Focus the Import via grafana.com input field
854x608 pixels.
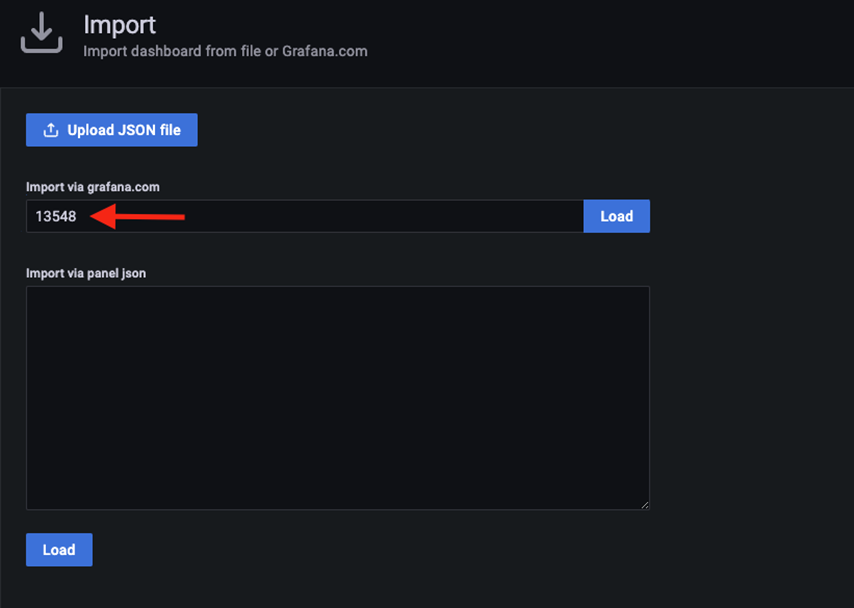(305, 216)
